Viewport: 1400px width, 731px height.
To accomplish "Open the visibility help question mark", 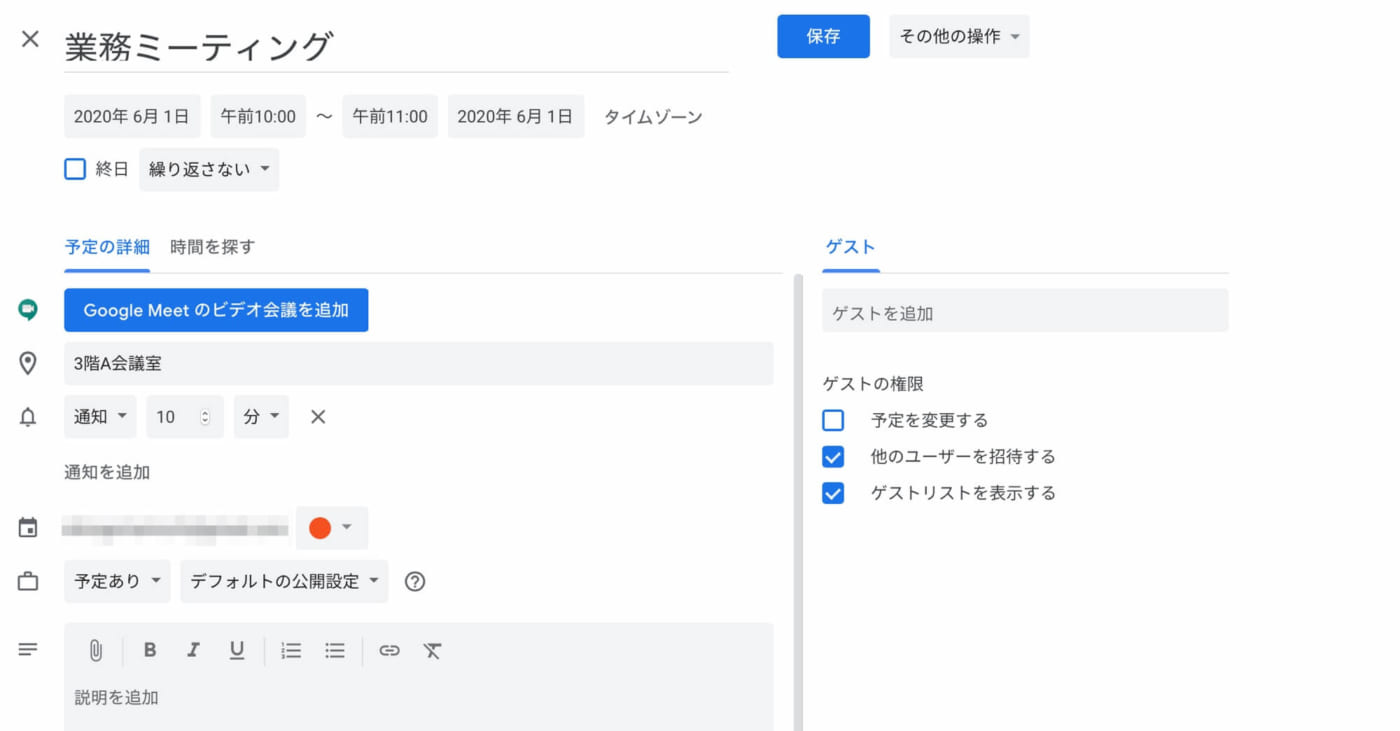I will point(415,581).
